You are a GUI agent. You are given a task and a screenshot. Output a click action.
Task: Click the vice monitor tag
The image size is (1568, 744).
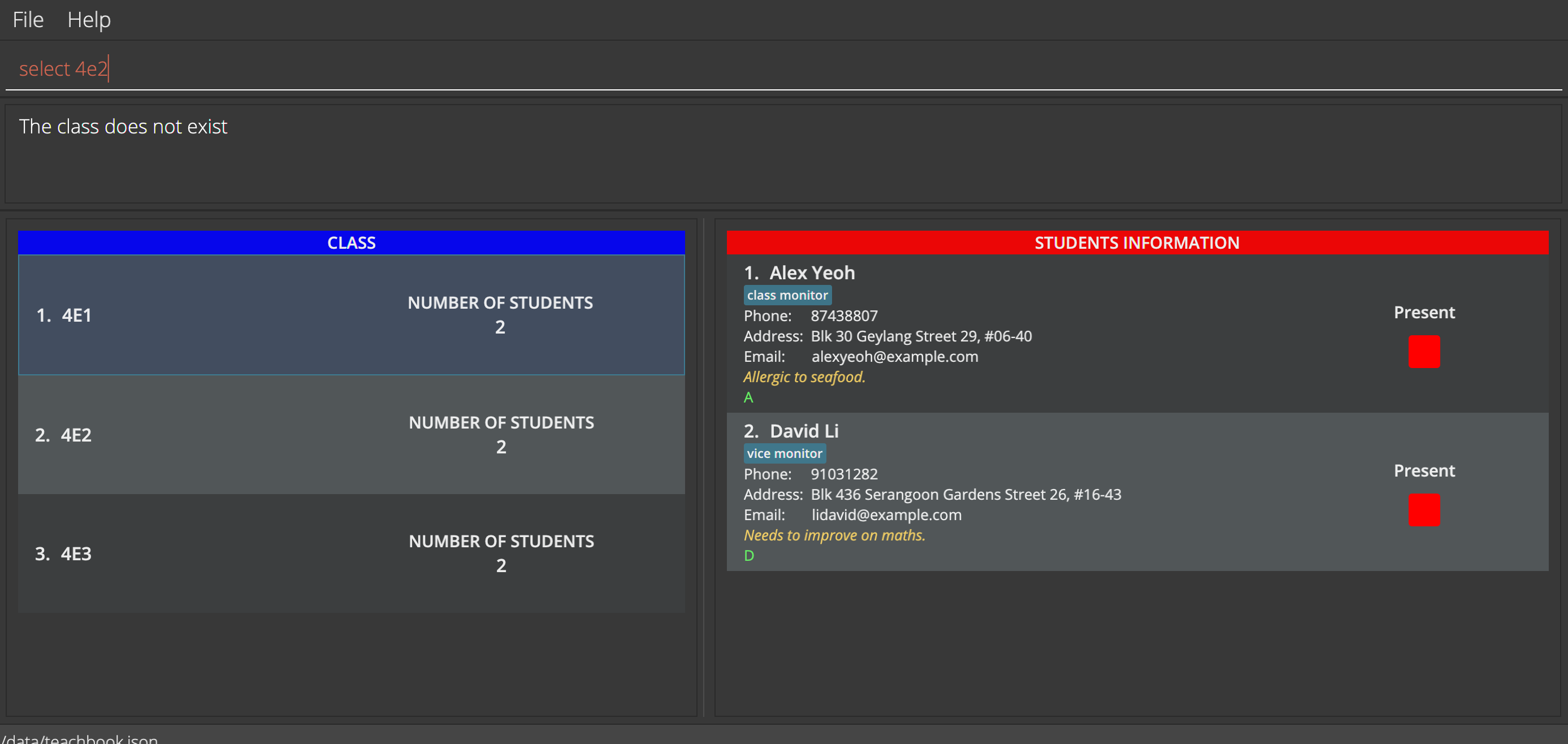click(x=784, y=453)
